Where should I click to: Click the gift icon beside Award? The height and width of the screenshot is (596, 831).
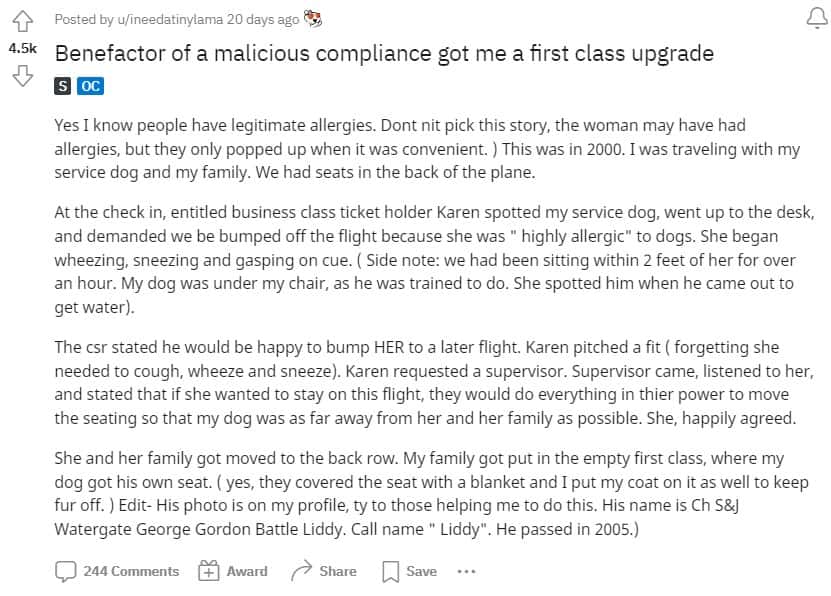pos(209,571)
